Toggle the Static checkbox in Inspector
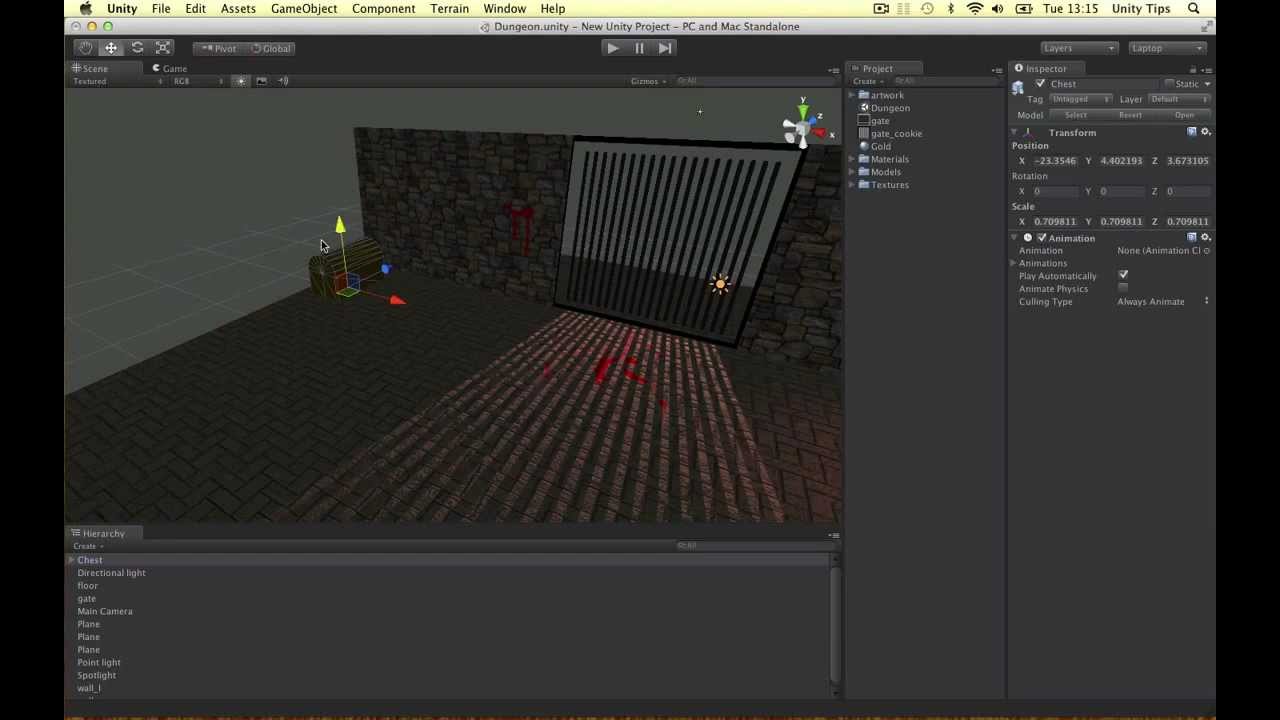This screenshot has height=720, width=1280. (x=1169, y=84)
